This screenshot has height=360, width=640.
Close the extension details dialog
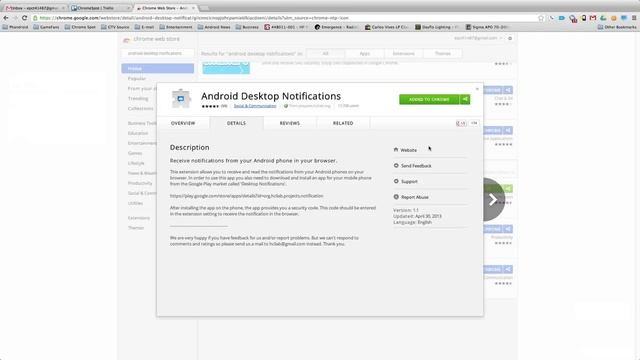(477, 89)
